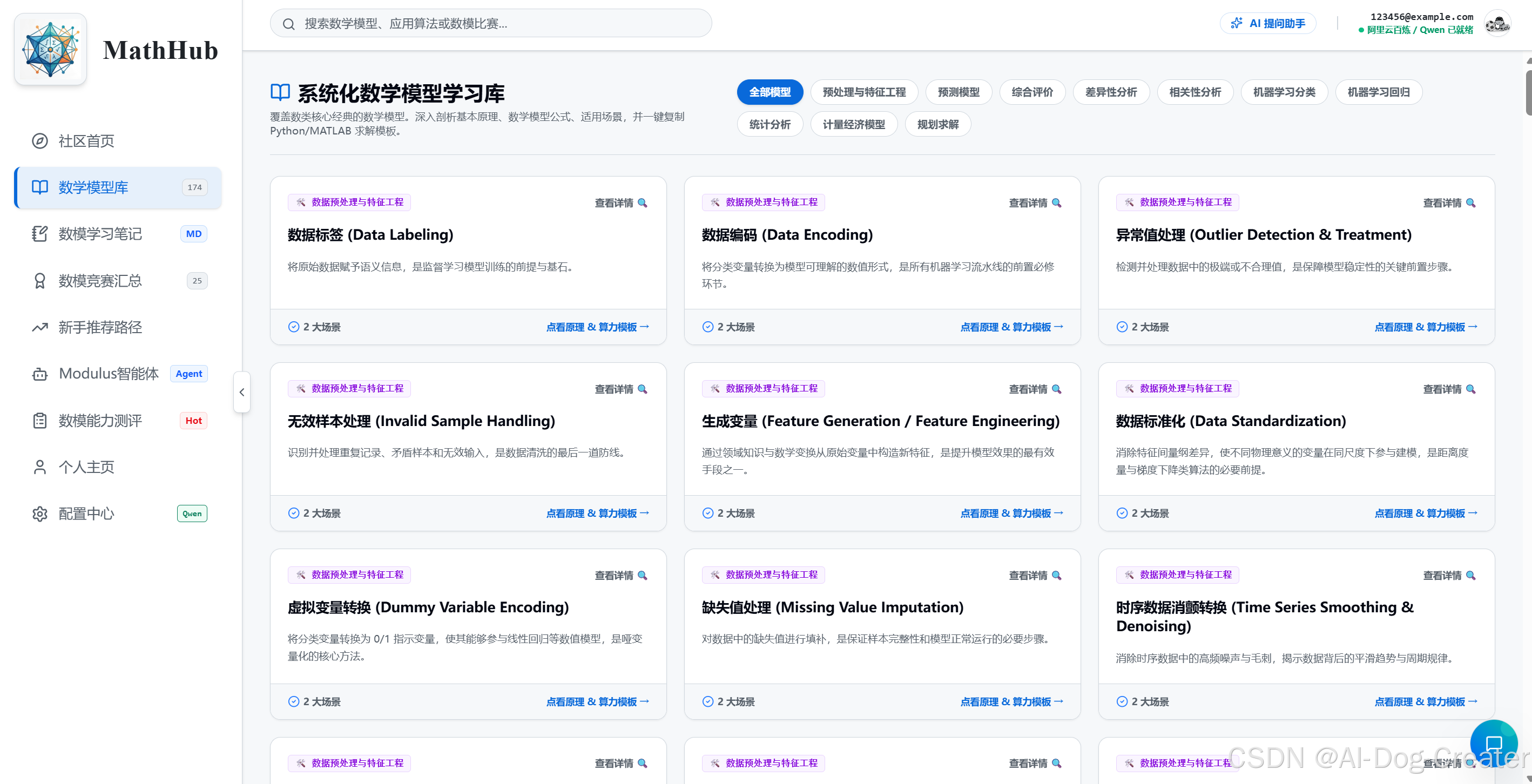Image resolution: width=1532 pixels, height=784 pixels.
Task: Click magnifier icon on 生成变量 card
Action: point(1056,389)
